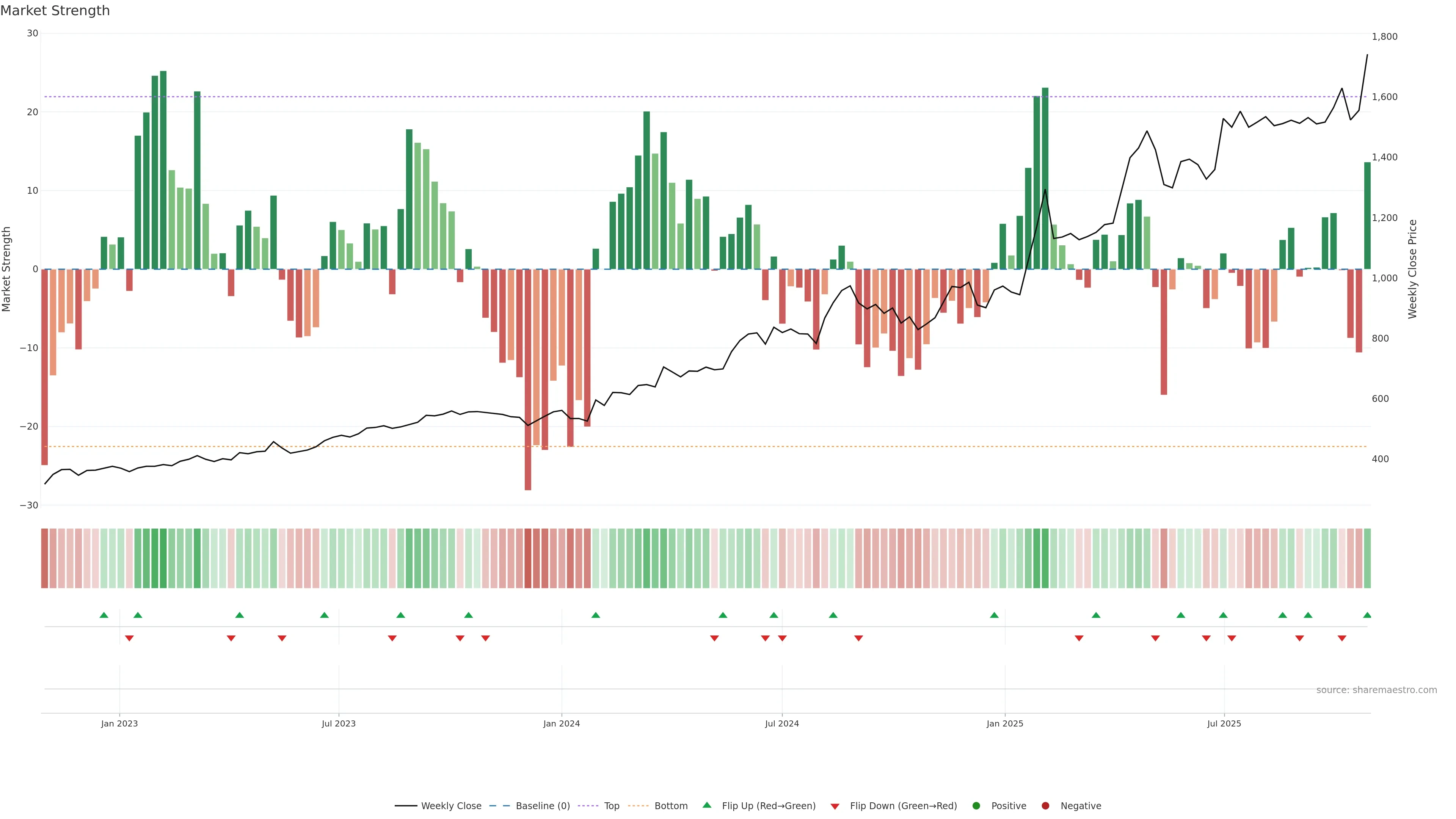
Task: Click the green Positive legend dot
Action: pos(976,806)
